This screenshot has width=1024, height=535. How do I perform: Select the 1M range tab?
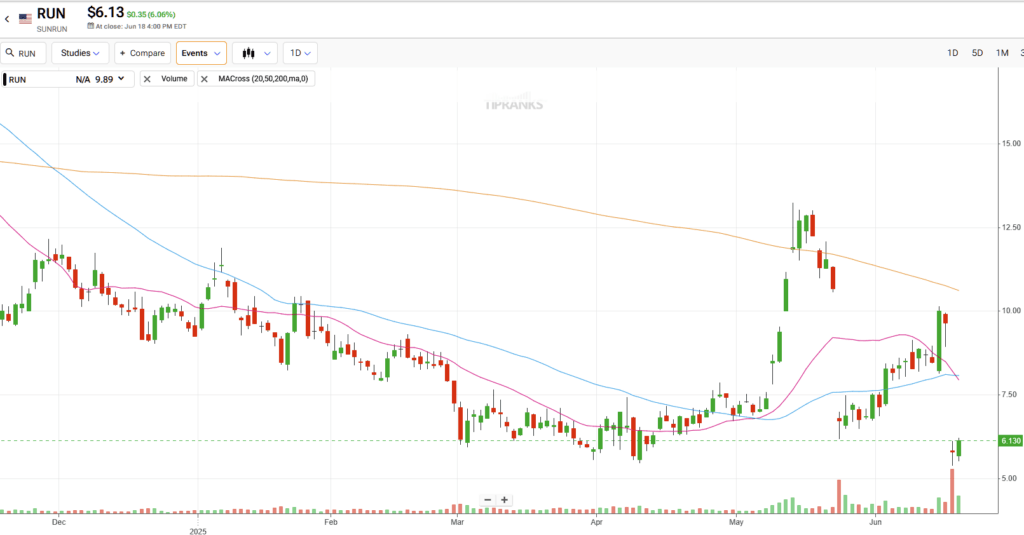tap(1002, 53)
